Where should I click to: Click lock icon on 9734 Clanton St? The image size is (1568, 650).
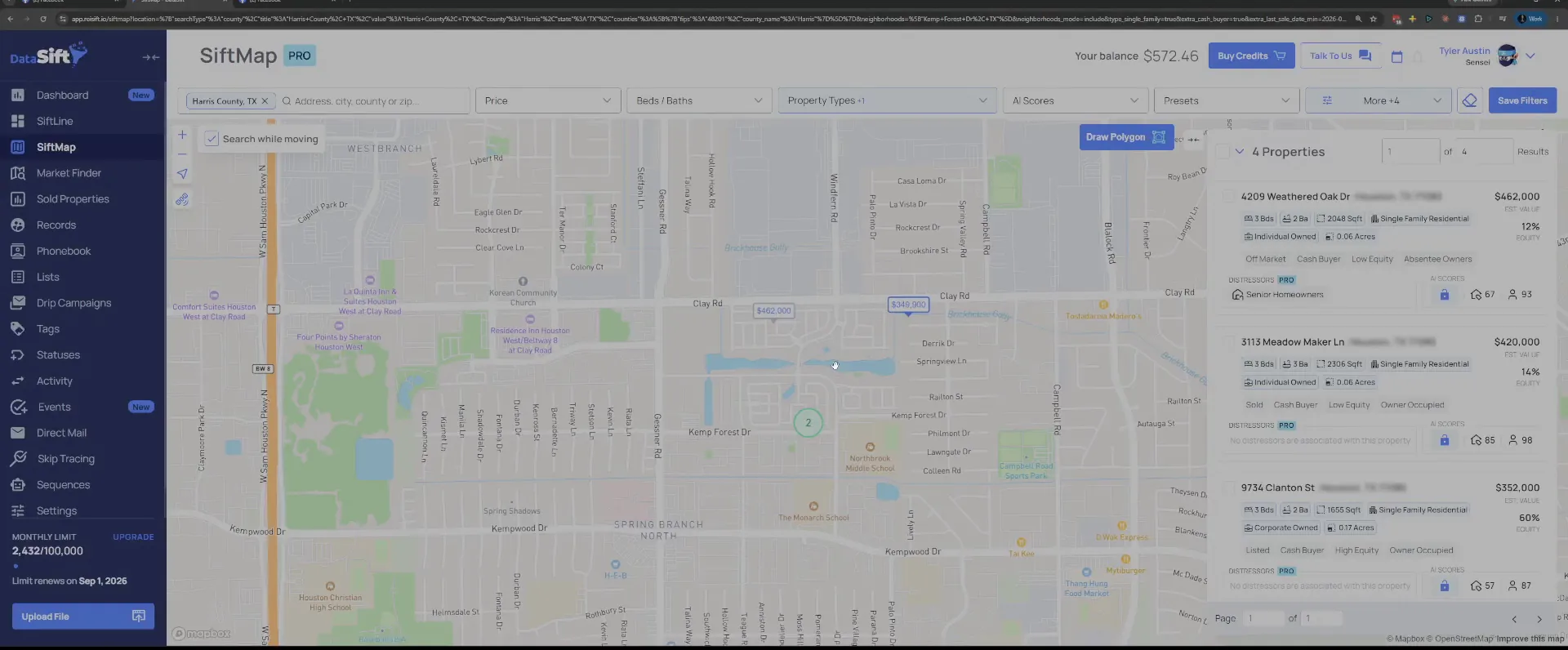1444,585
